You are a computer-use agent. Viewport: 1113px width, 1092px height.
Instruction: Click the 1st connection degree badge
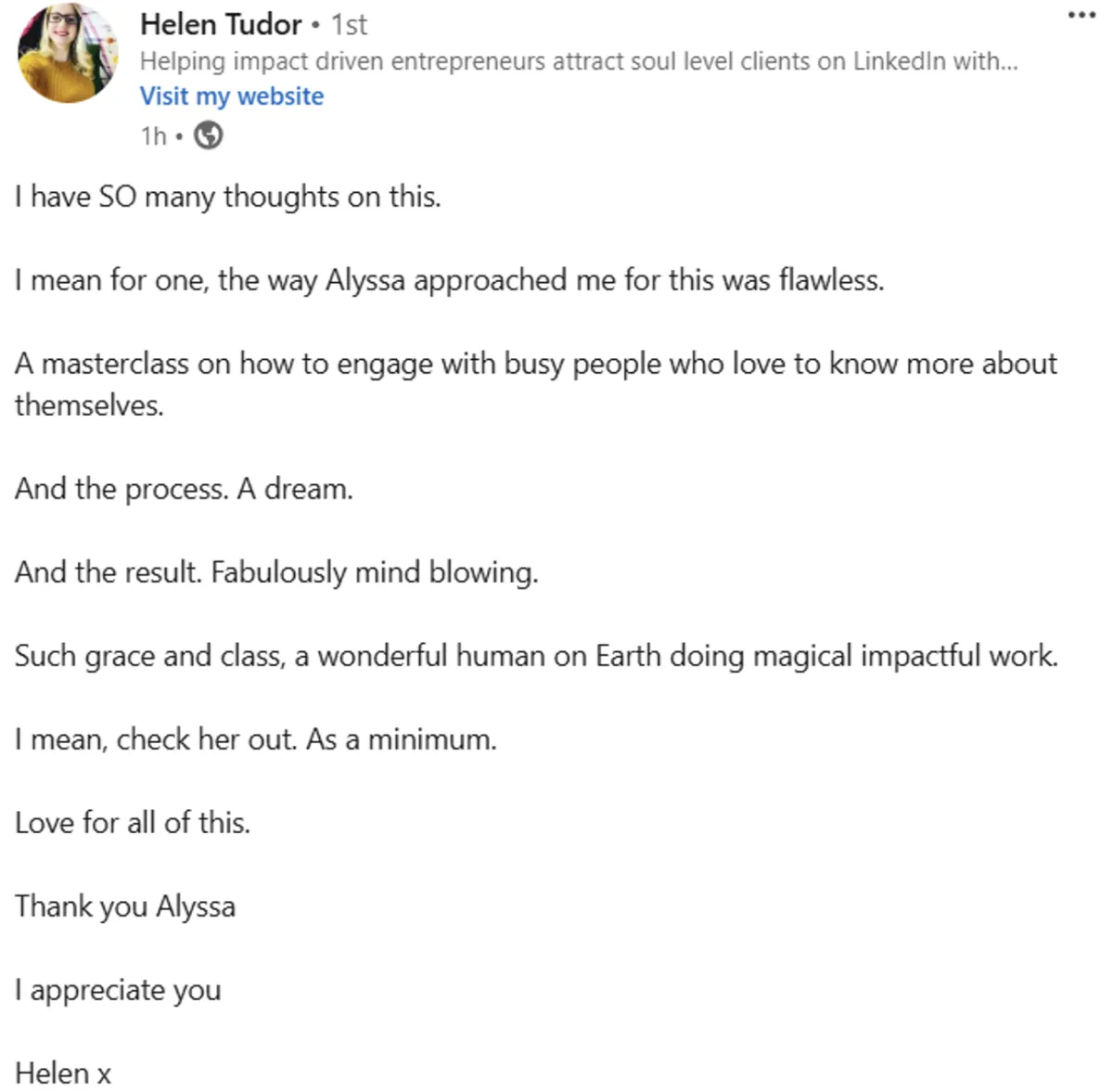tap(350, 25)
